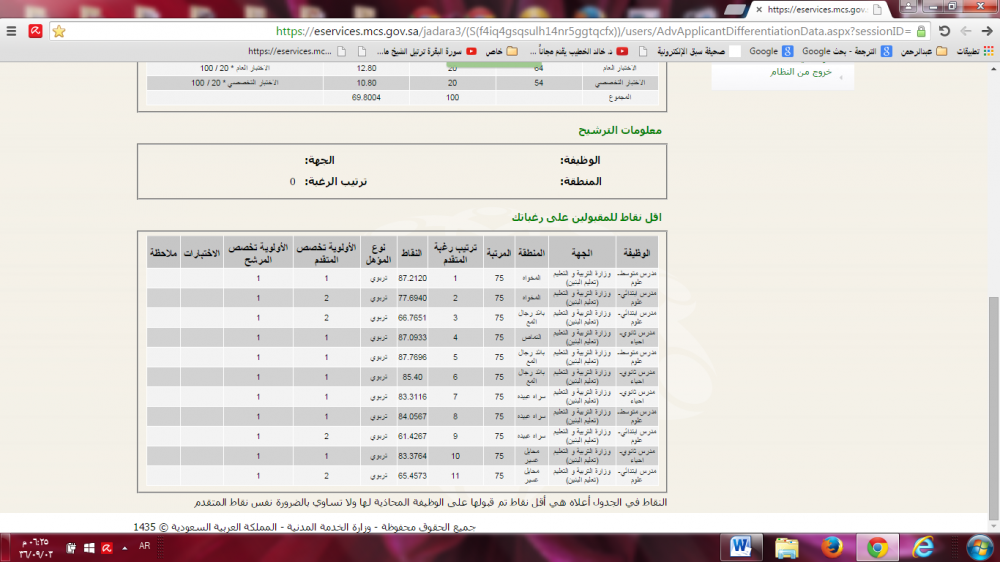Open Microsoft Word from the taskbar
This screenshot has width=1000, height=562.
741,547
